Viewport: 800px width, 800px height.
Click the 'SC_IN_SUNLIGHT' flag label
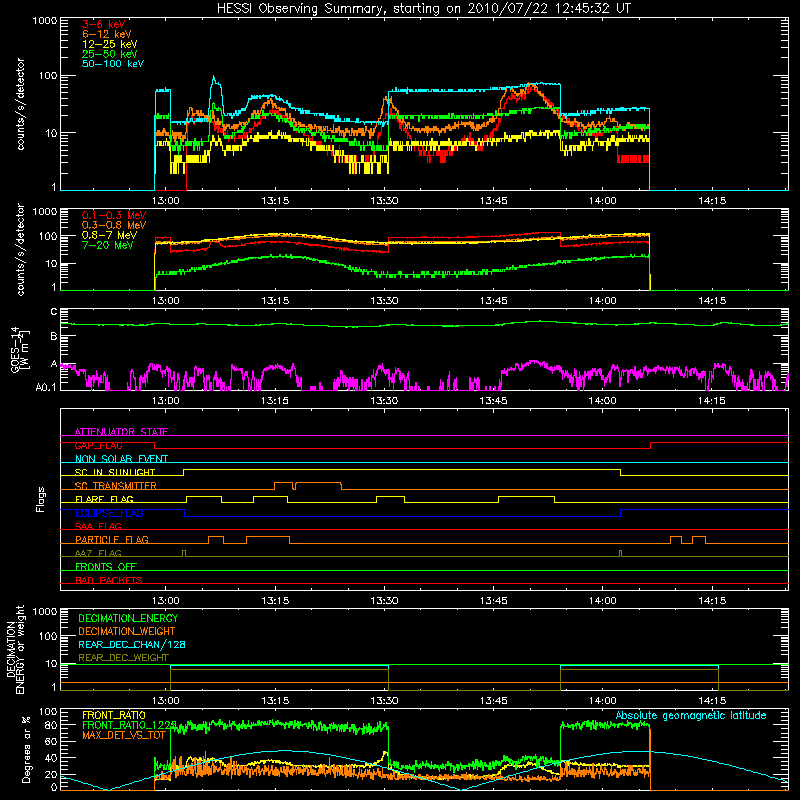(115, 472)
